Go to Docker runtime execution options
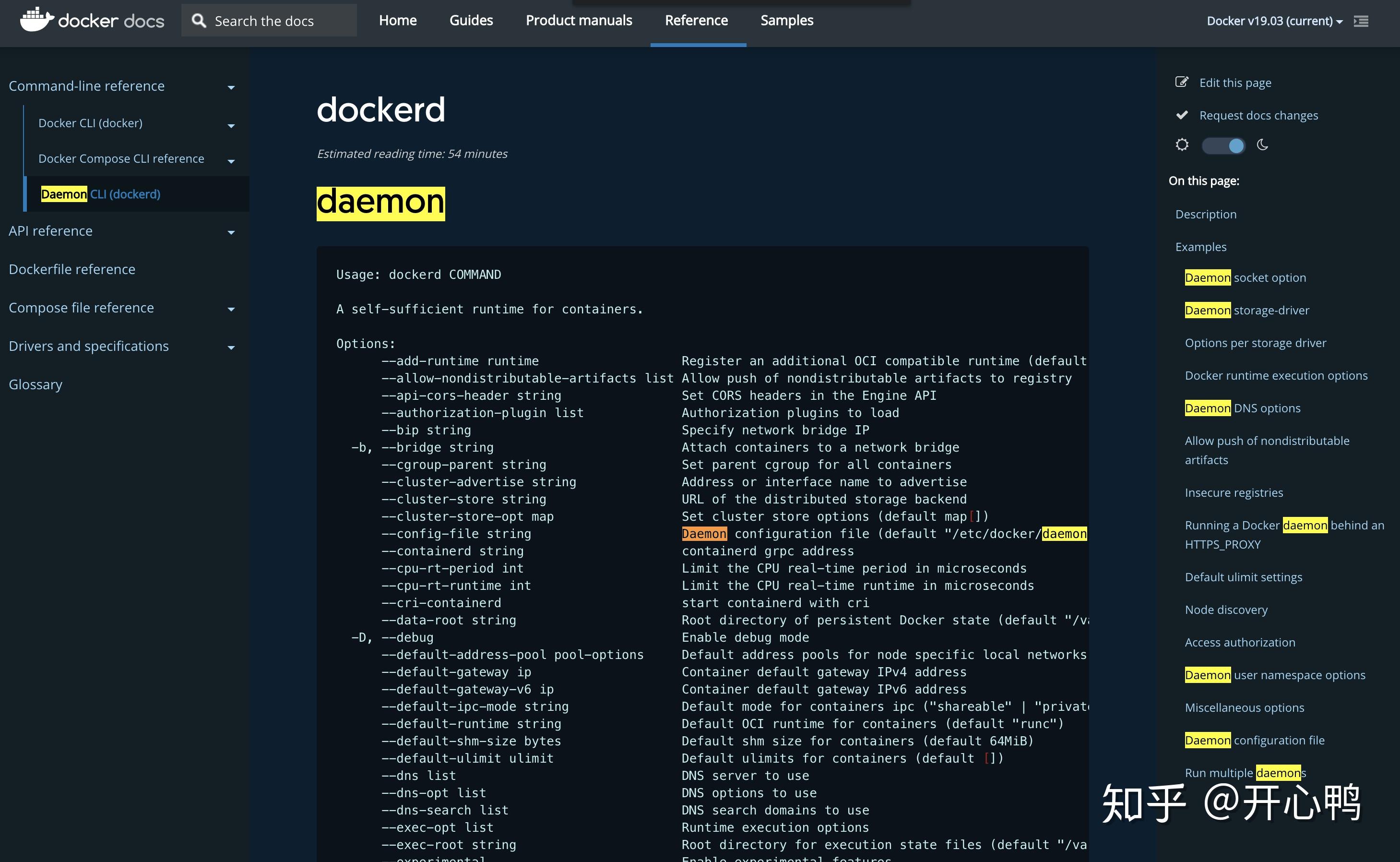 coord(1276,375)
